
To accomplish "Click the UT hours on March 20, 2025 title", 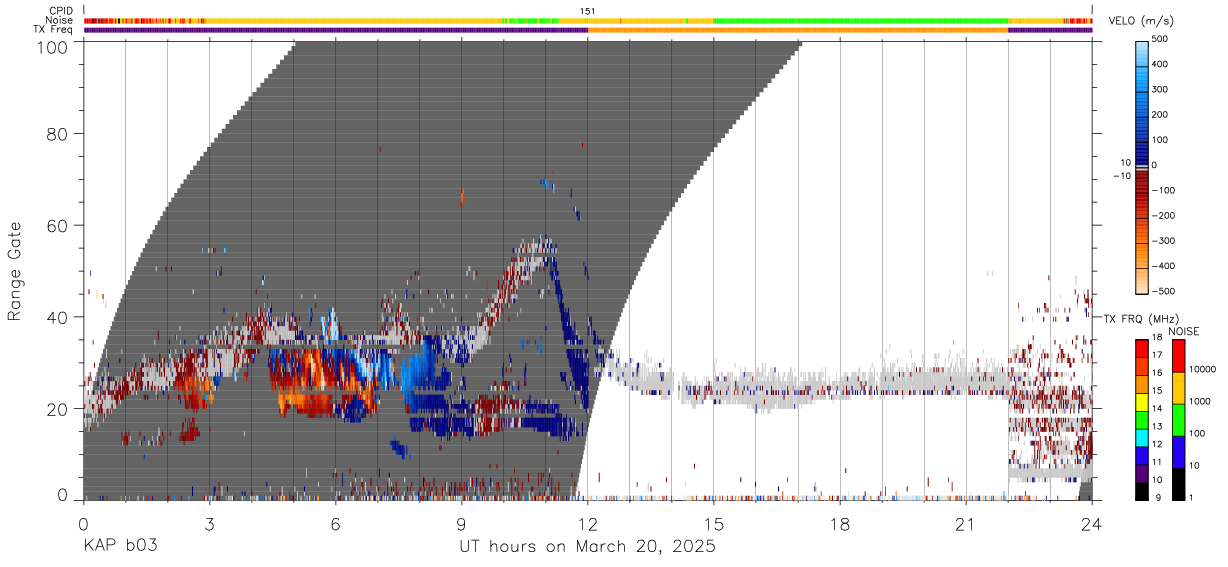I will [x=587, y=548].
